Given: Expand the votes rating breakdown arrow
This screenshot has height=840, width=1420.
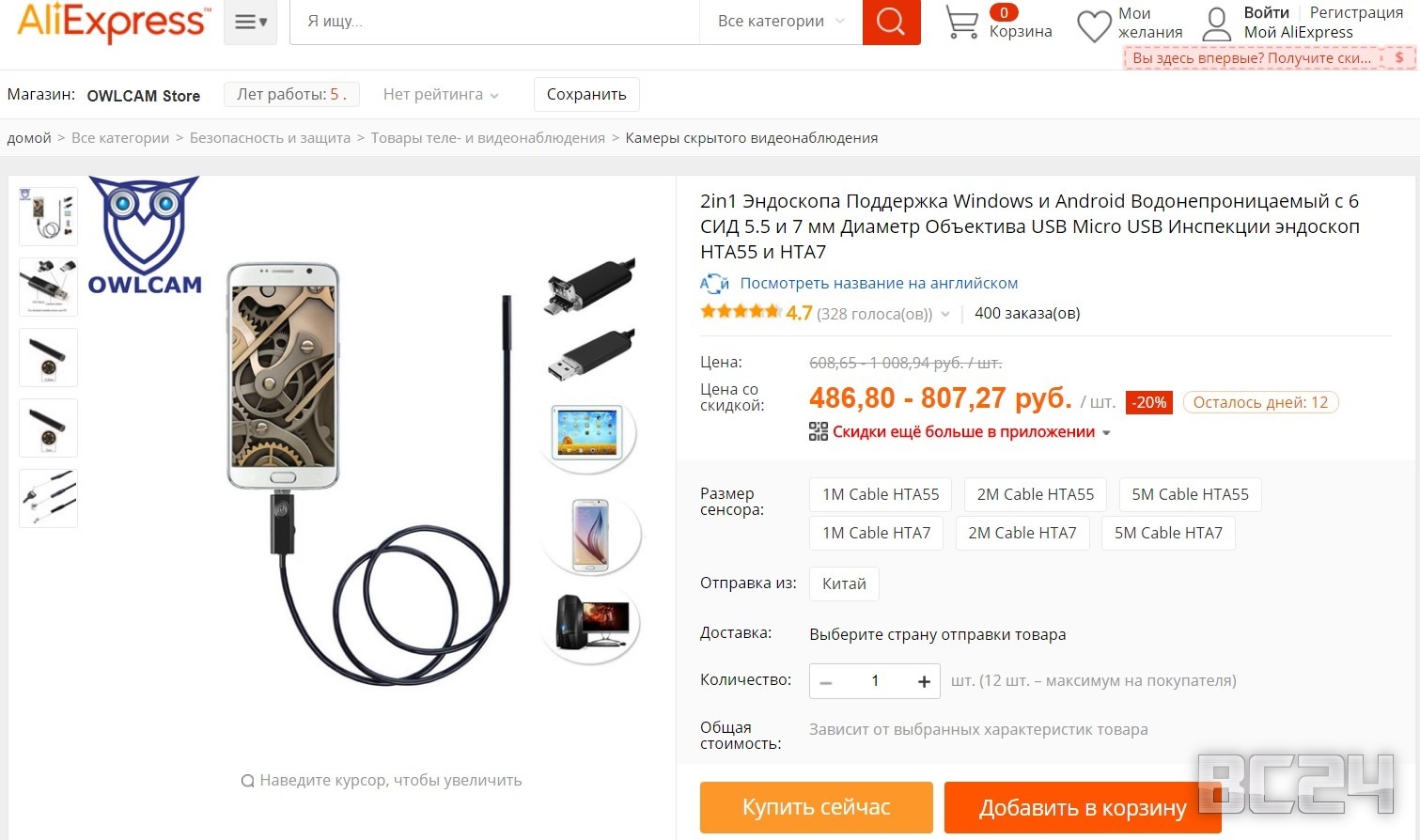Looking at the screenshot, I should pyautogui.click(x=944, y=315).
